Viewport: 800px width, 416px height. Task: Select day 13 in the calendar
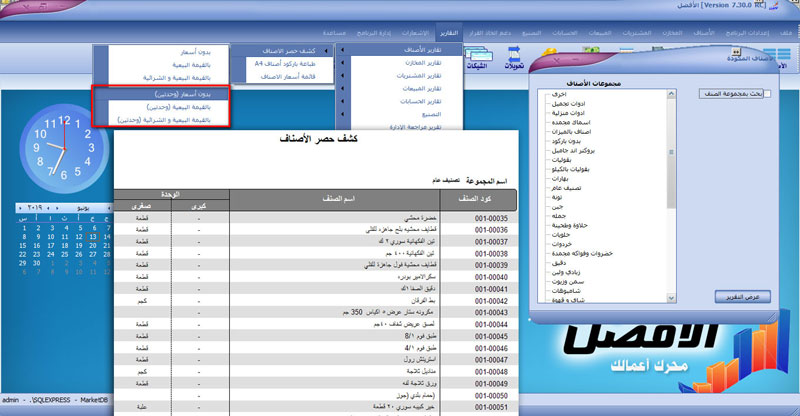pos(92,237)
